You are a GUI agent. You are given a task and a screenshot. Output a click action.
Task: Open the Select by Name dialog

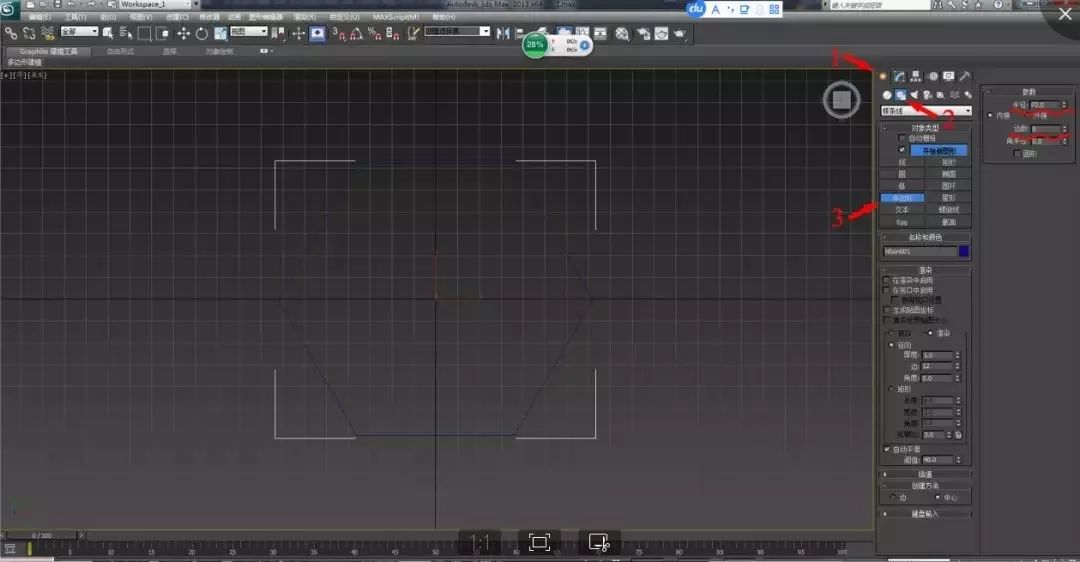click(126, 32)
